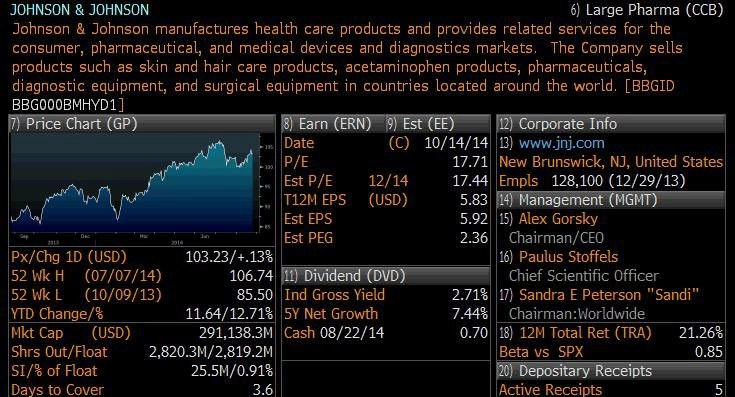The width and height of the screenshot is (735, 397).
Task: Click the Beta vs SPX row
Action: tap(611, 352)
